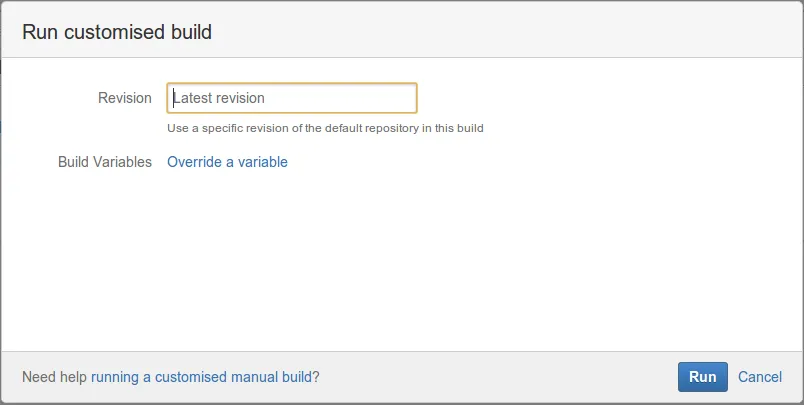Cancel the customised build dialog
This screenshot has height=405, width=804.
point(760,377)
